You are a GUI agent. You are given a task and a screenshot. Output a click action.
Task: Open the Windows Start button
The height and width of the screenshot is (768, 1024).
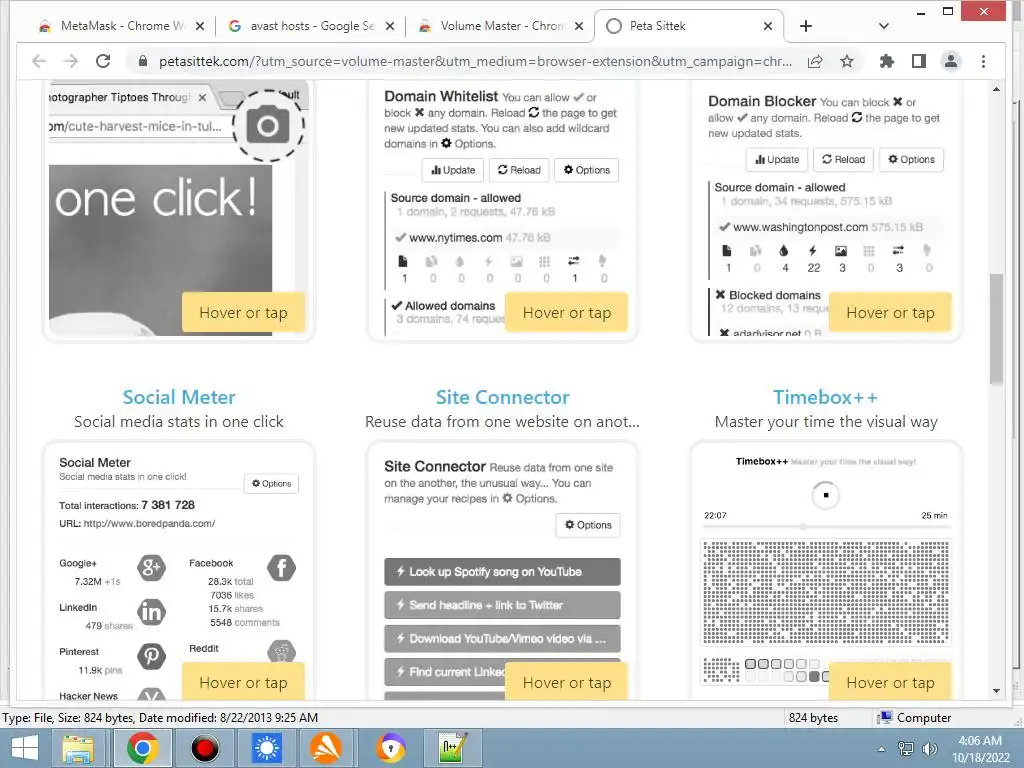tap(25, 748)
